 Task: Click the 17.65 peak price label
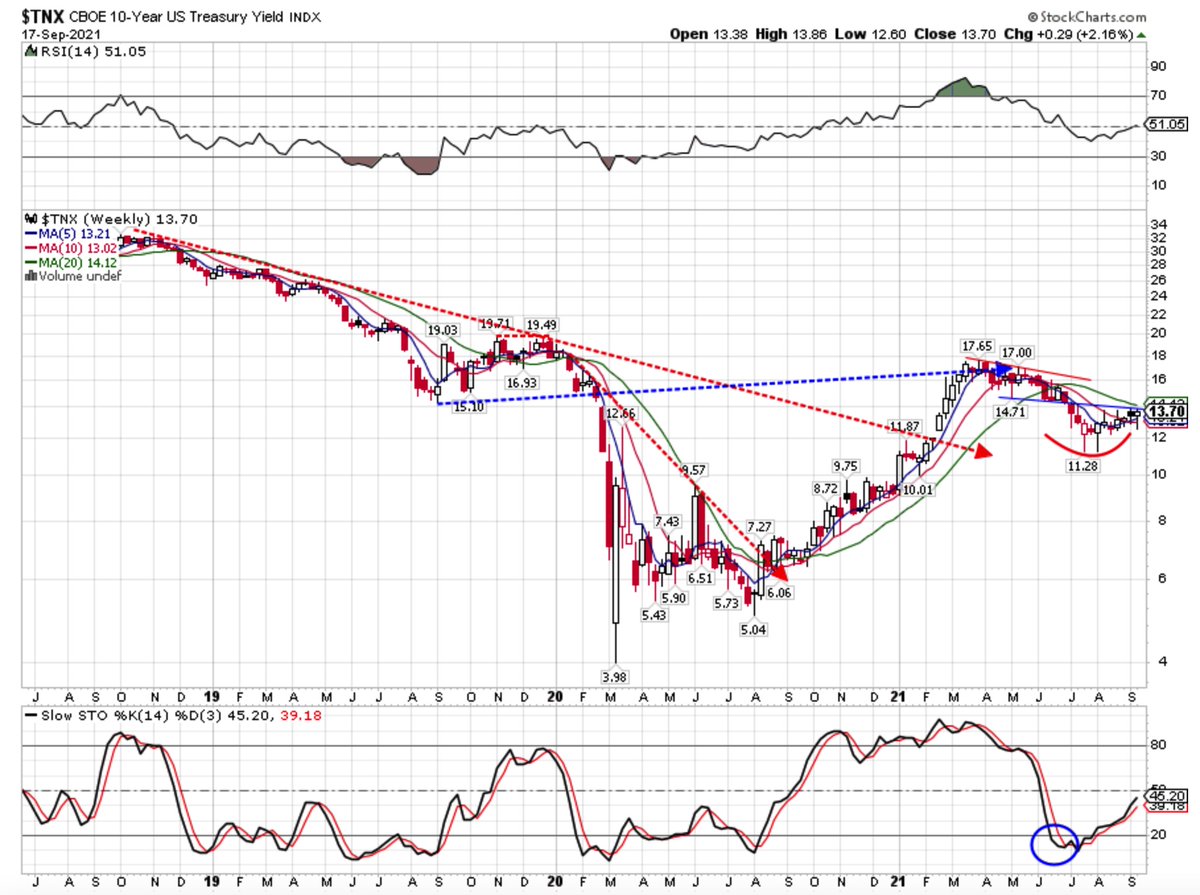[977, 344]
